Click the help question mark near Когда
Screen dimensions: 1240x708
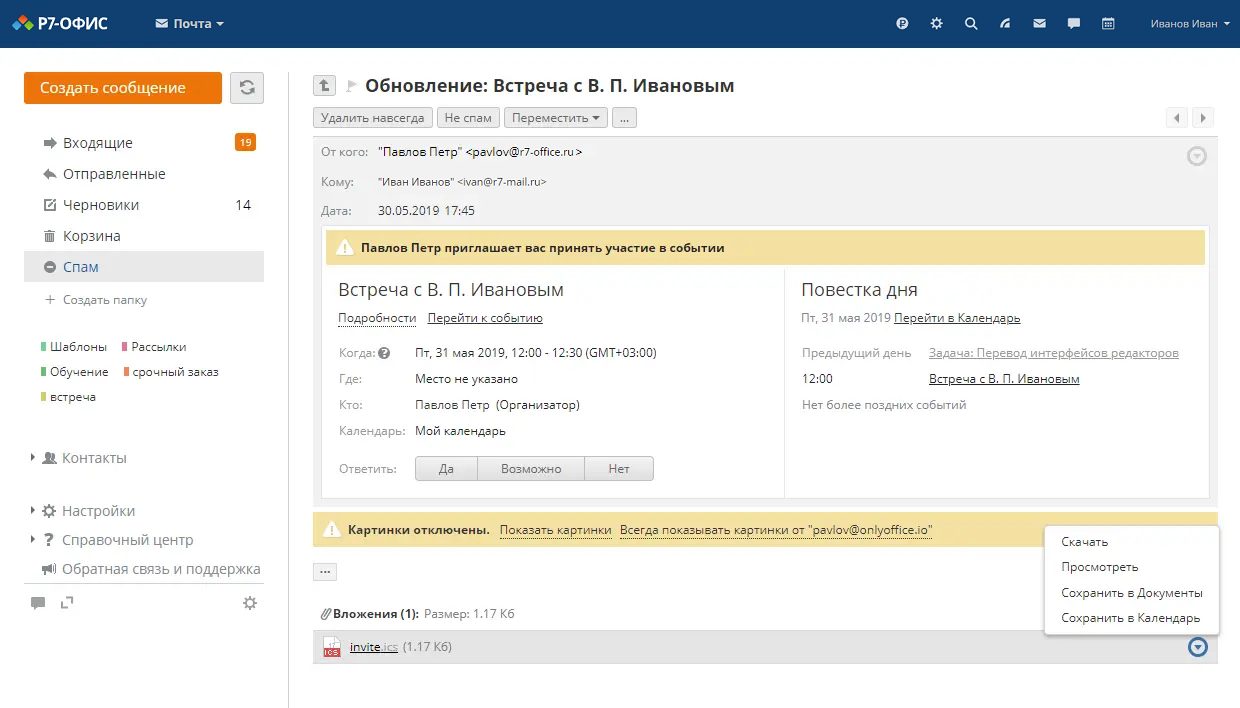click(x=384, y=353)
